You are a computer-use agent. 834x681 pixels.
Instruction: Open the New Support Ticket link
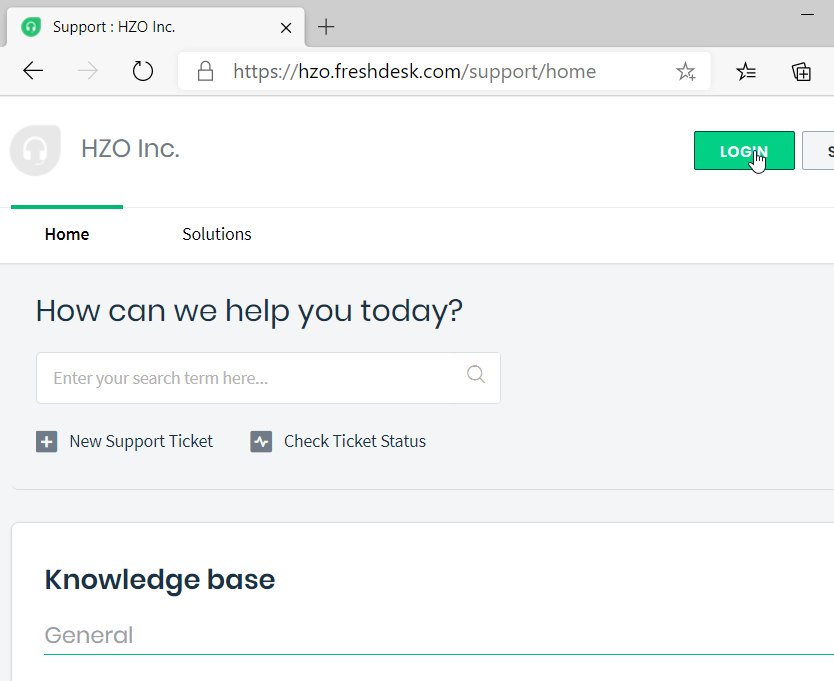coord(141,441)
